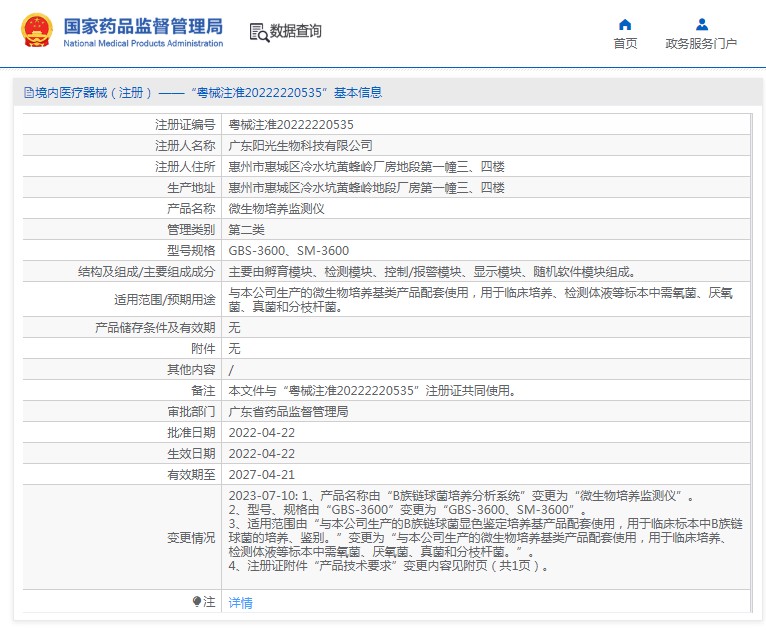Click 无 value in 附件 row
Viewport: 766px width, 631px height.
point(234,348)
